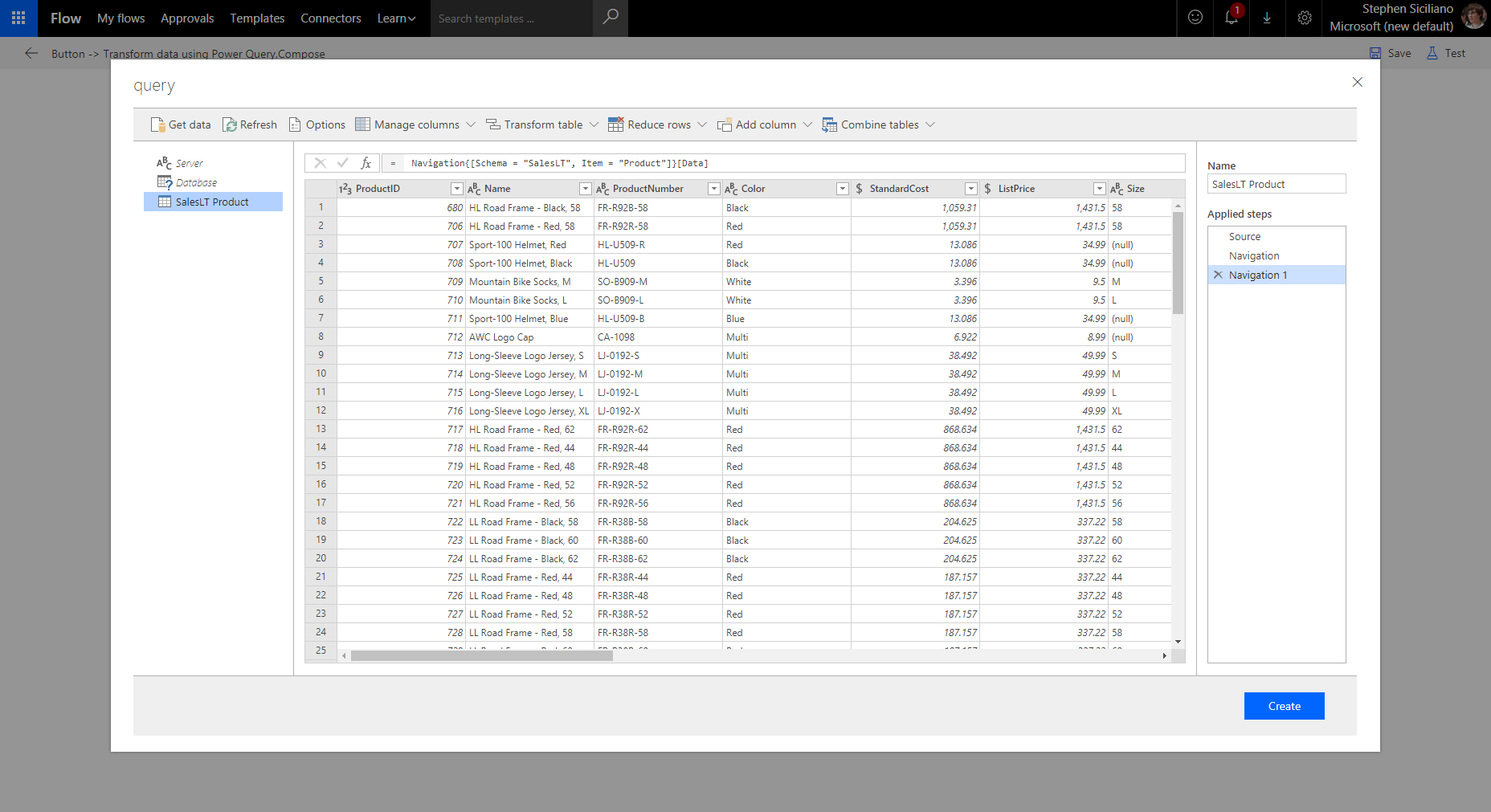Click the Create button
Image resolution: width=1491 pixels, height=812 pixels.
1284,706
